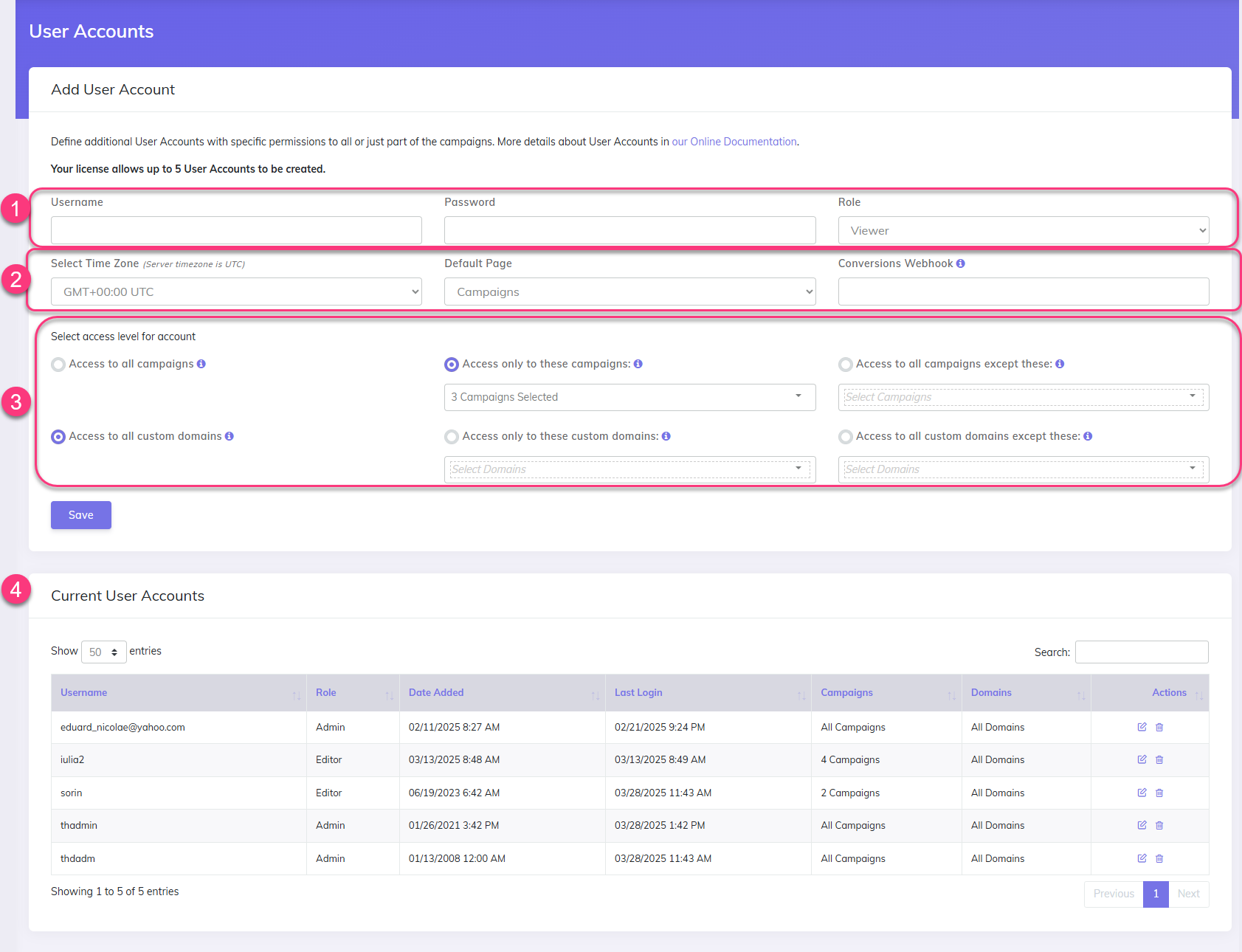
Task: Delete the thadmin user account
Action: point(1159,825)
